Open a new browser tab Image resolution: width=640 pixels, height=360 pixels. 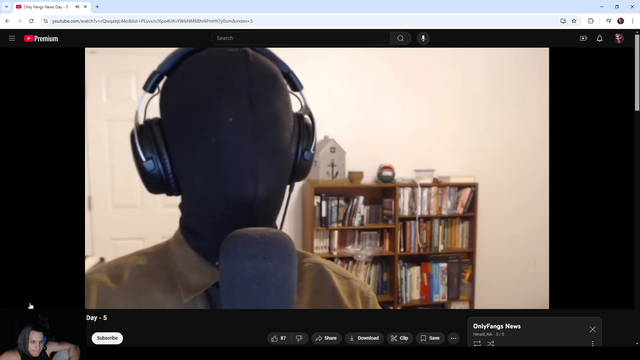point(97,7)
